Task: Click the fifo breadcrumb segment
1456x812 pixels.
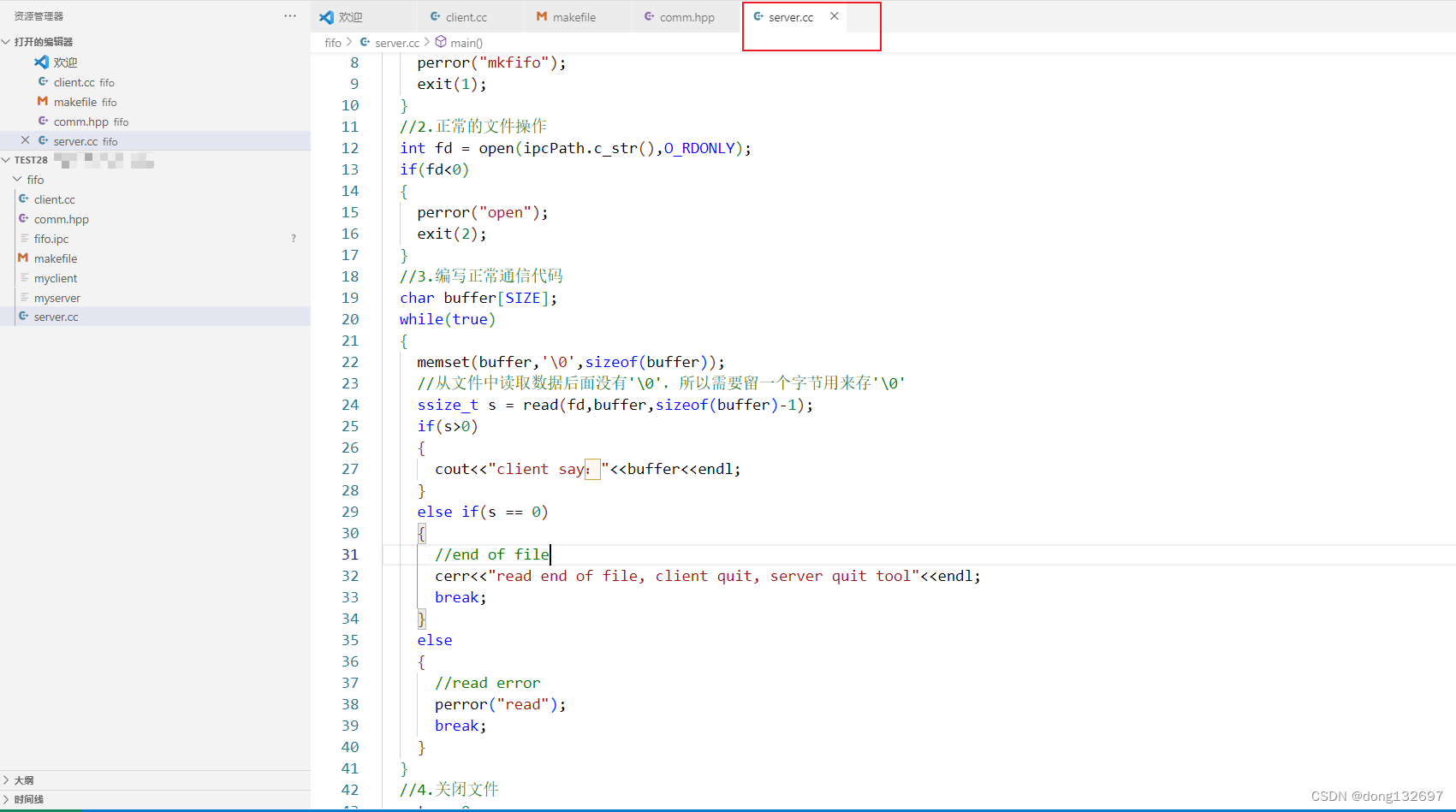Action: tap(333, 43)
